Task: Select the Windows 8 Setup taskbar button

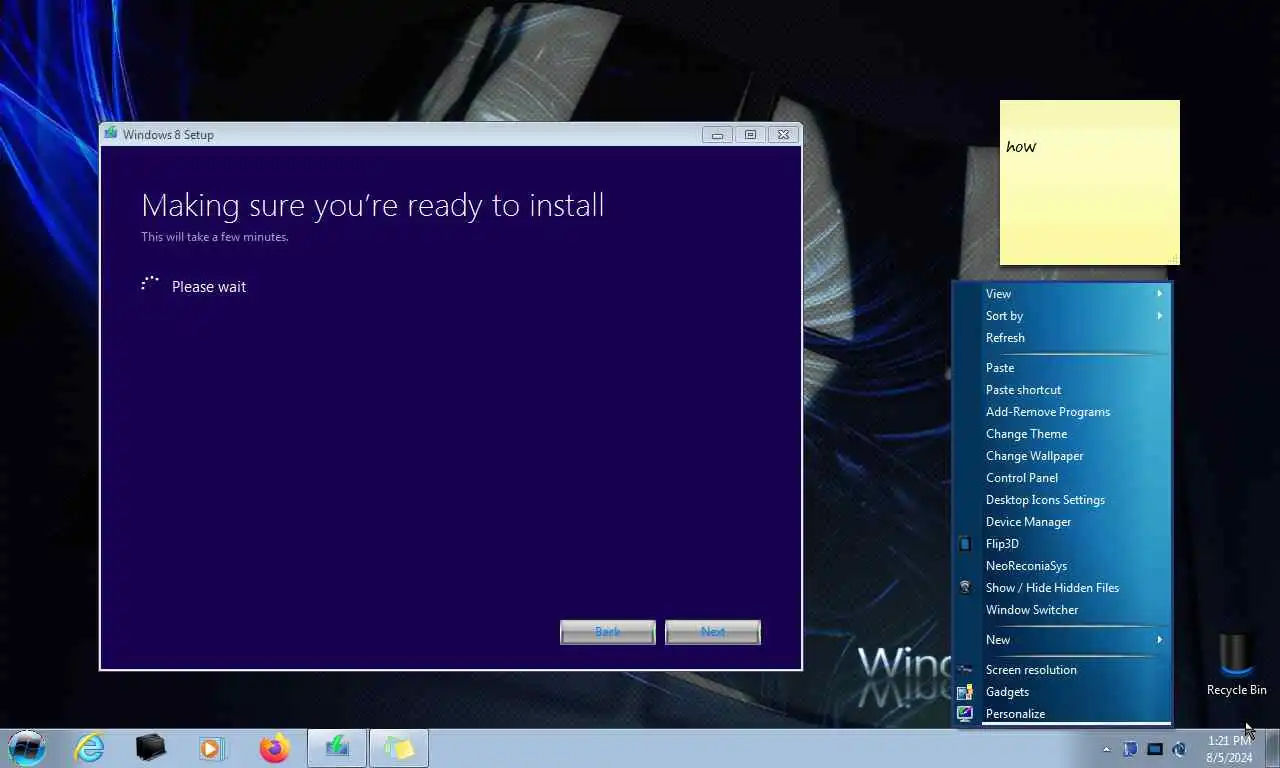Action: coord(337,748)
